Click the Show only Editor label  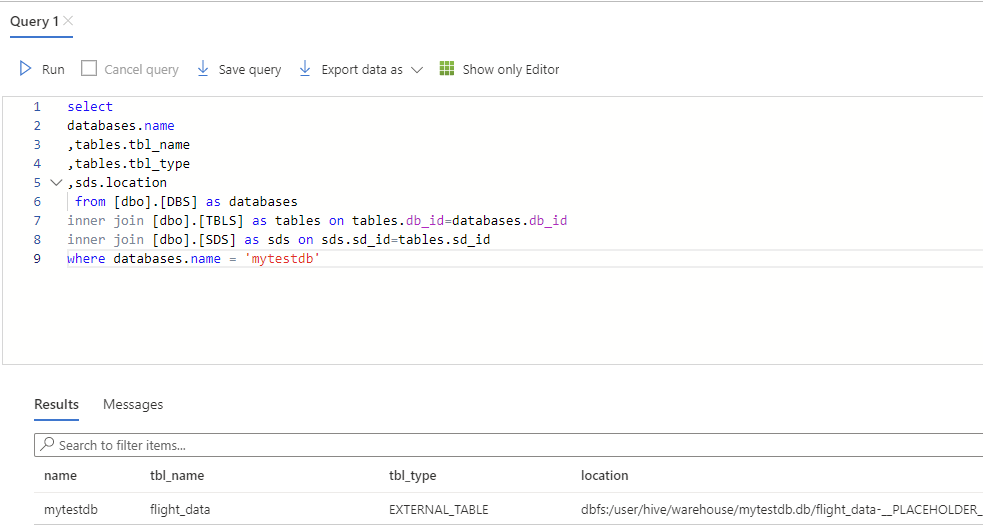(511, 70)
